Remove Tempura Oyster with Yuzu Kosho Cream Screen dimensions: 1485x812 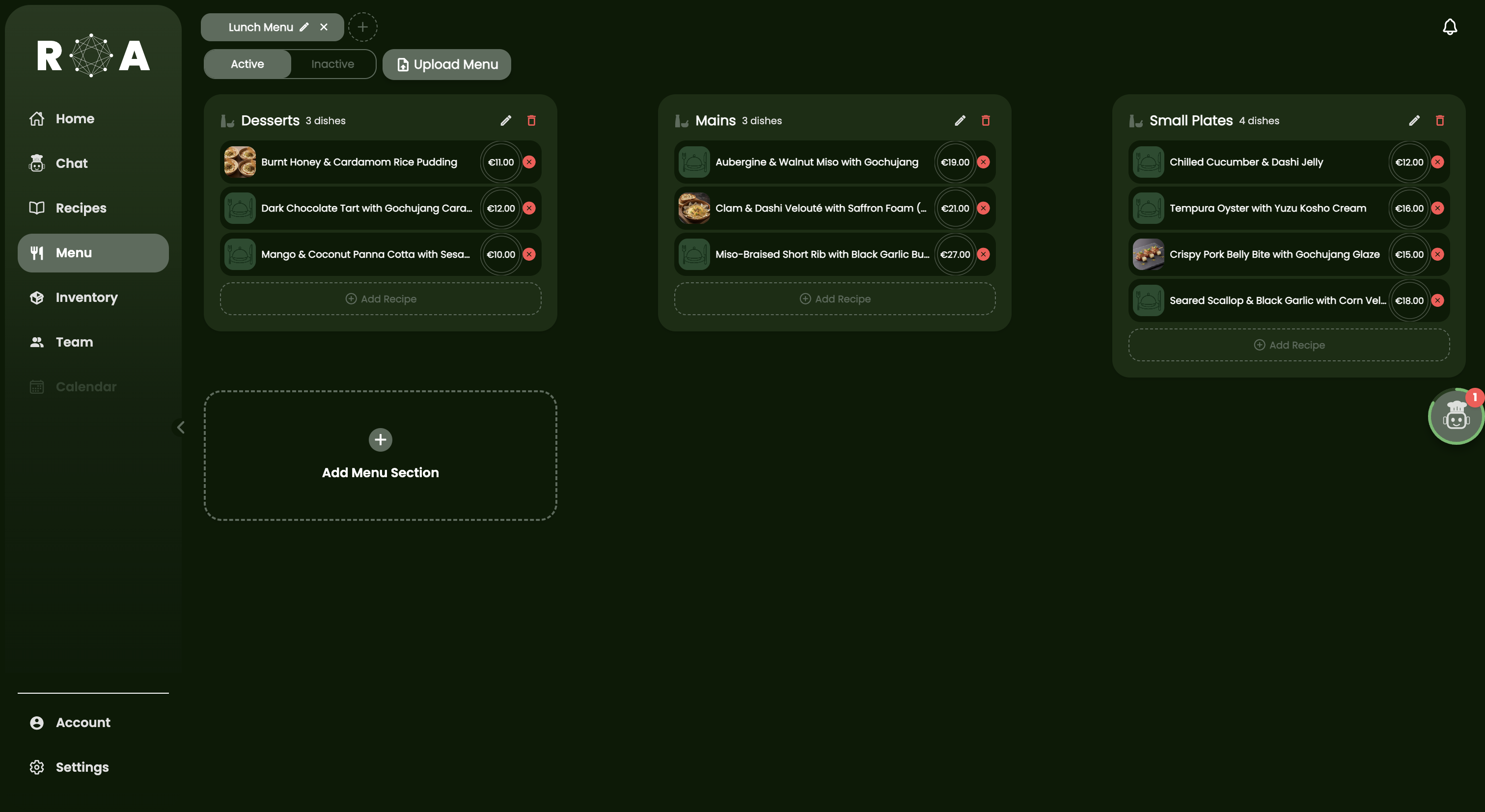tap(1438, 208)
